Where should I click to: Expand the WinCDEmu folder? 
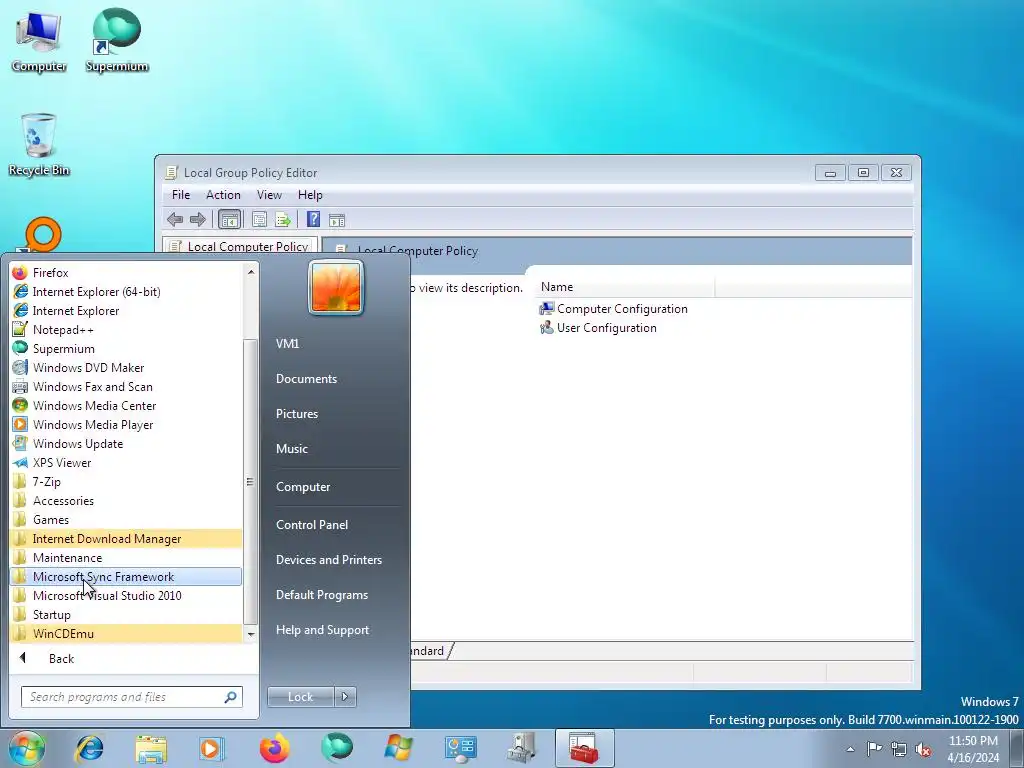[126, 633]
